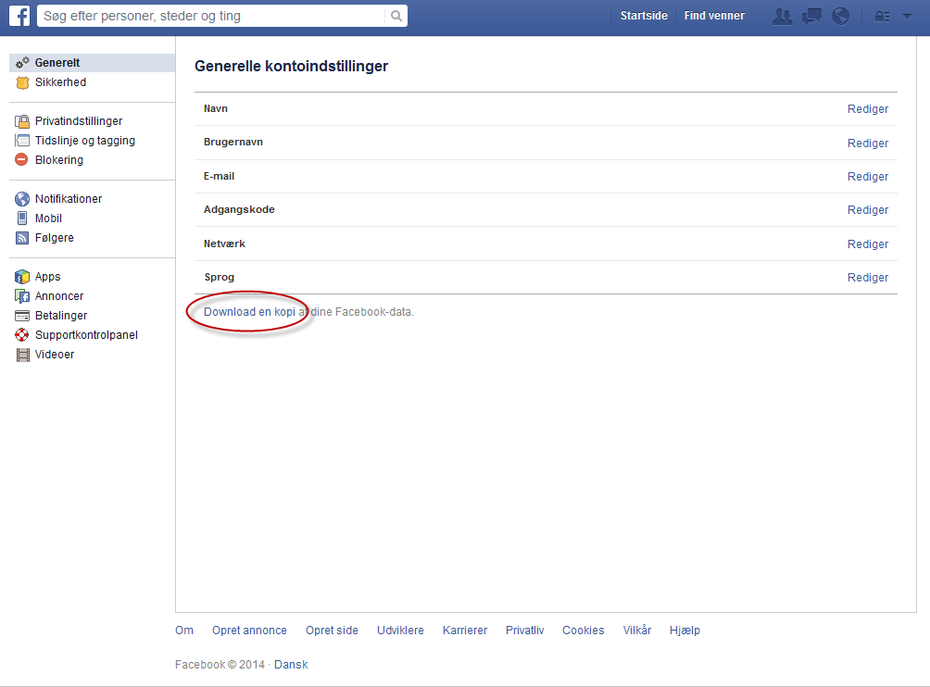Click Rediger for Netværk
Screen dimensions: 930x687
coord(867,244)
